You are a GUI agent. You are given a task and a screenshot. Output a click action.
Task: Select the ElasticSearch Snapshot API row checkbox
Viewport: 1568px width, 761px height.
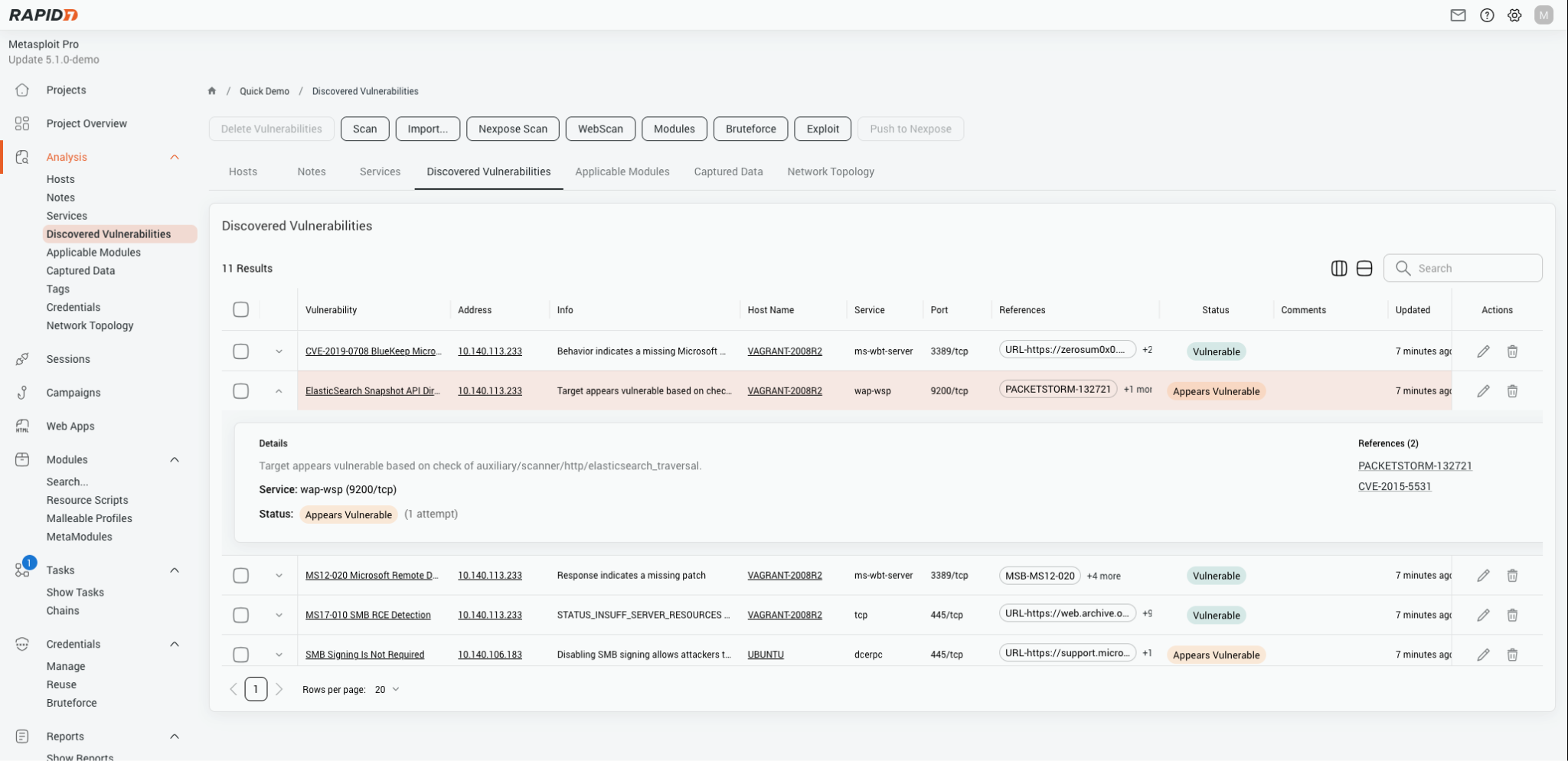point(241,391)
